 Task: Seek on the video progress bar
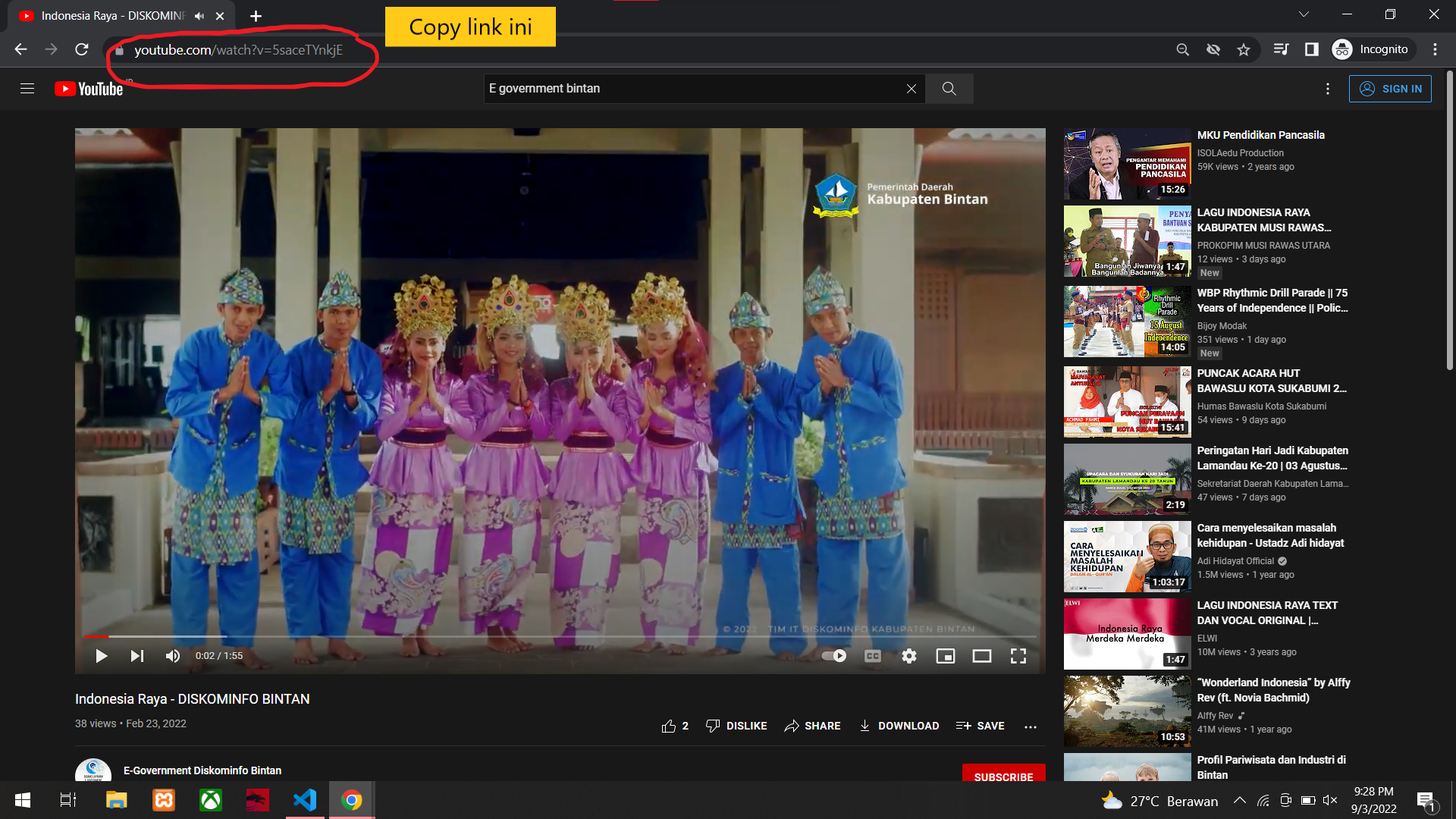pyautogui.click(x=560, y=636)
